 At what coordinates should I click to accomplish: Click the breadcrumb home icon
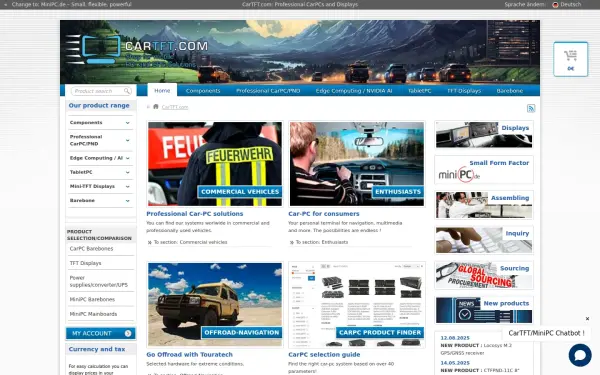[156, 107]
